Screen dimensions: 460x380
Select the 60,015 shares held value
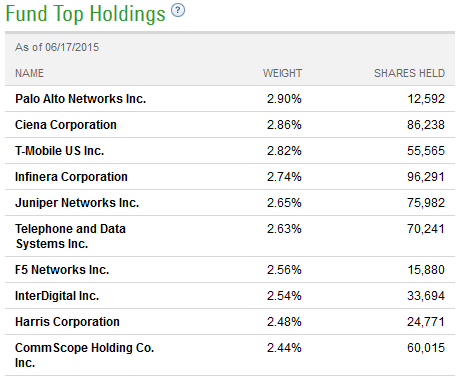click(x=426, y=348)
